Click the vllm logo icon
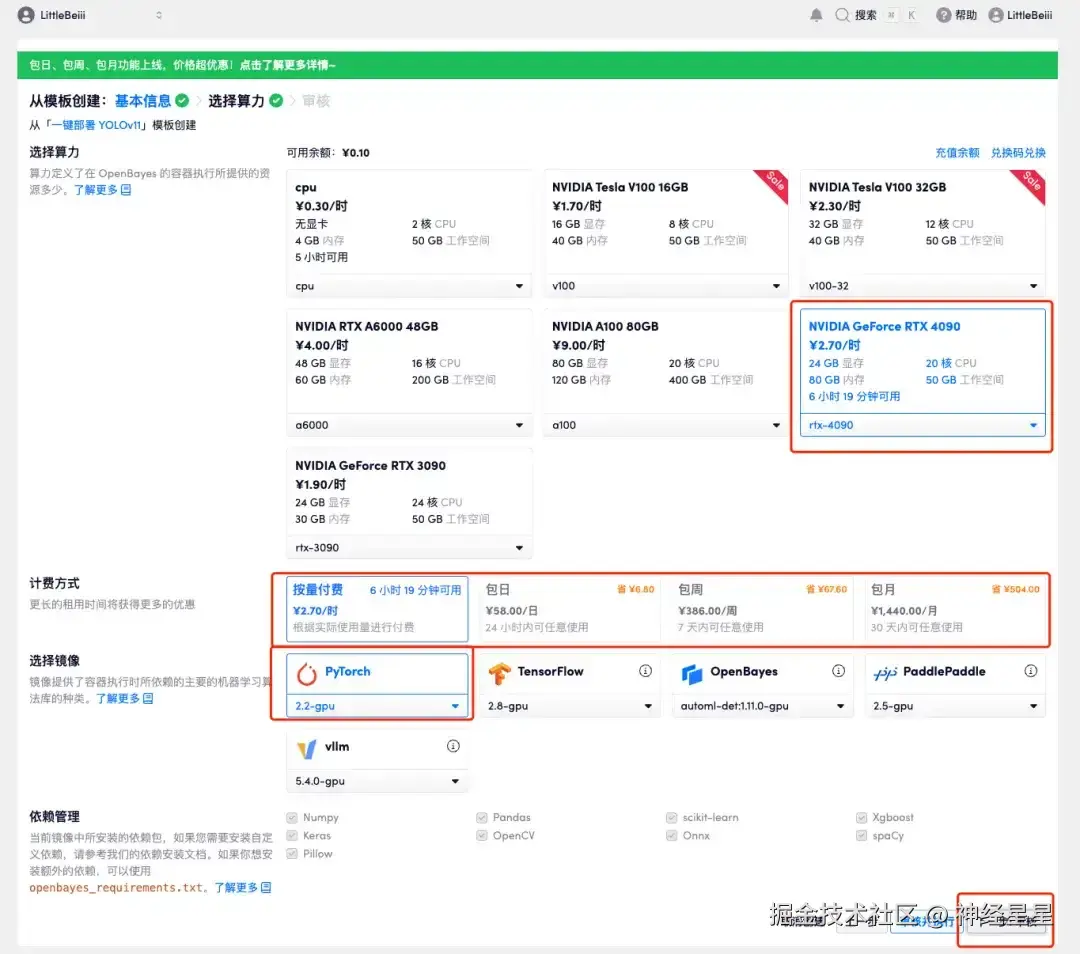Viewport: 1080px width, 954px height. [x=307, y=748]
